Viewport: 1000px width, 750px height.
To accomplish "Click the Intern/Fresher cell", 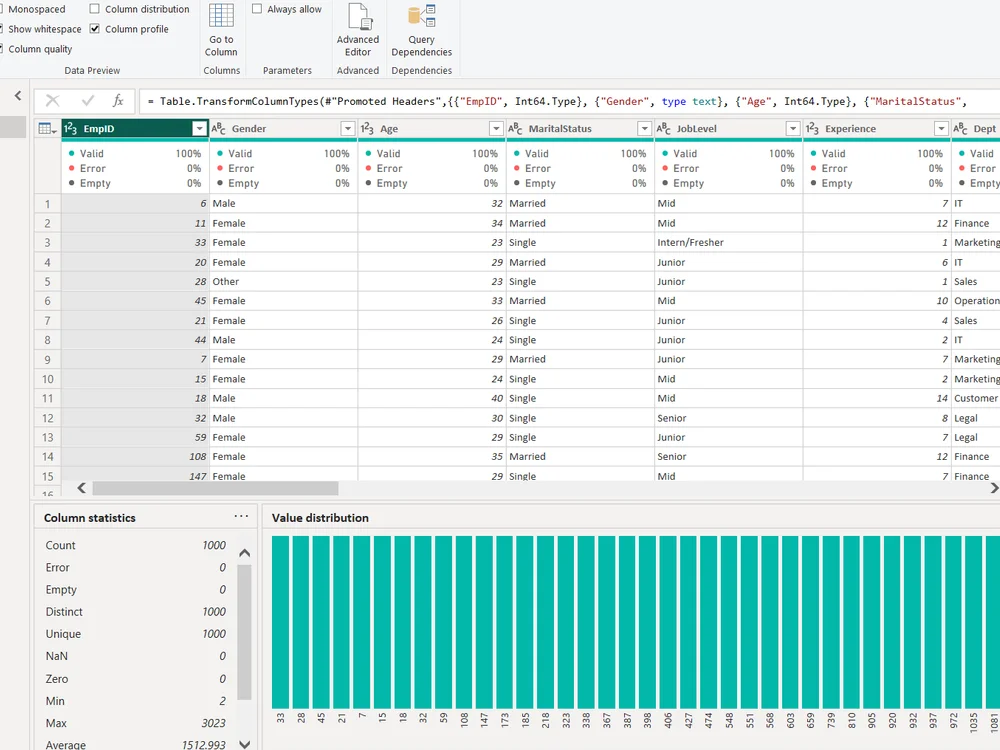I will (x=728, y=242).
